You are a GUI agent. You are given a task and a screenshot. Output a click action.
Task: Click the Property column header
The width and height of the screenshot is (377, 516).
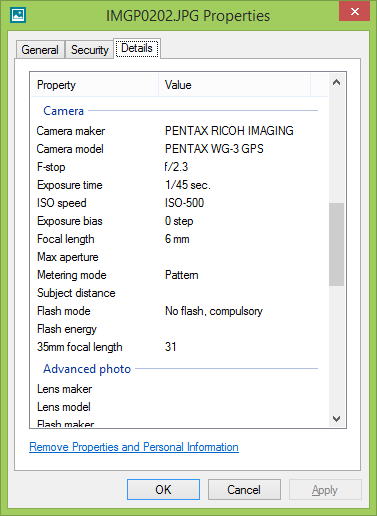pos(95,85)
